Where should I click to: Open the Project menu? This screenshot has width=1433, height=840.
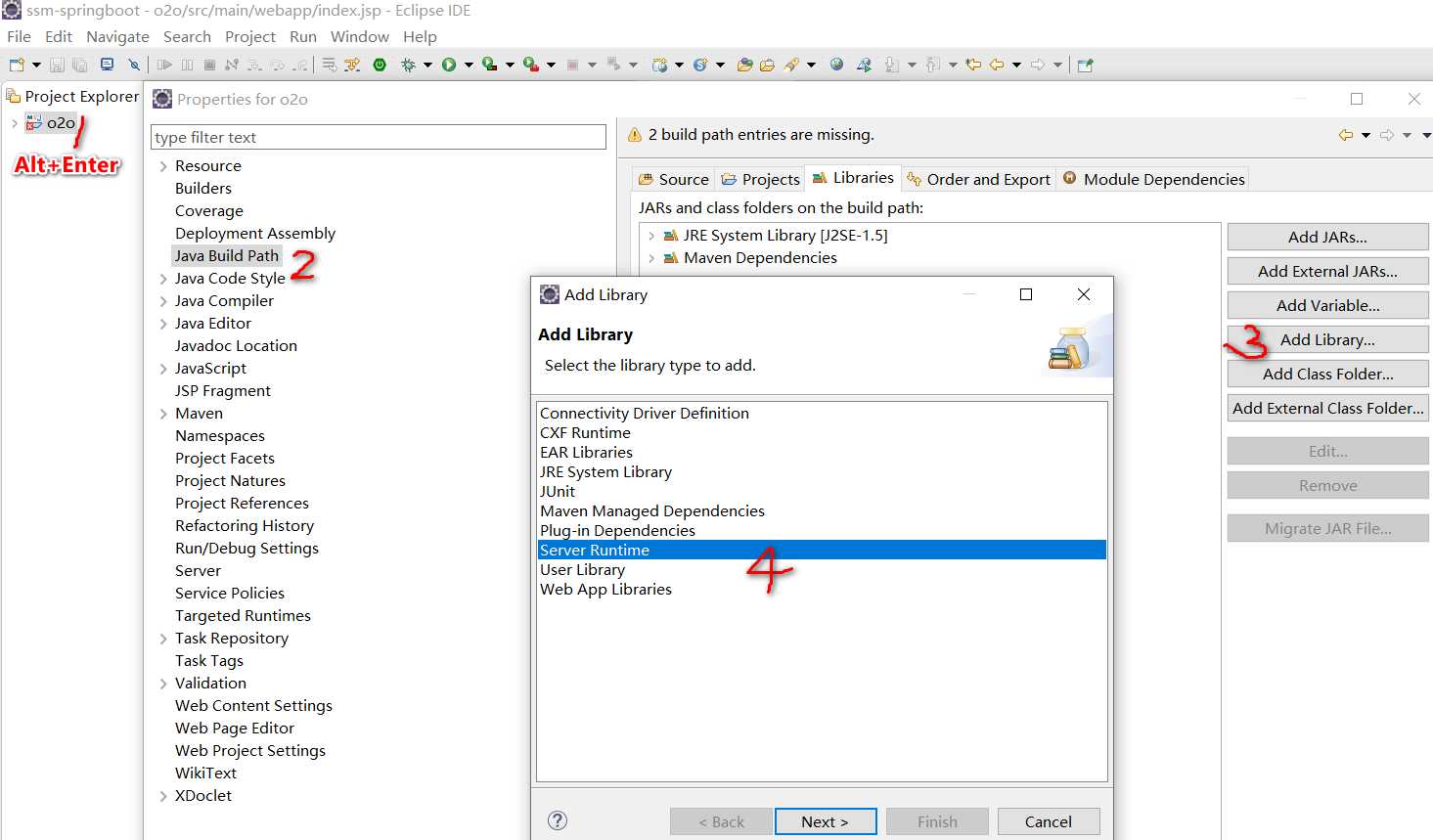(x=250, y=36)
